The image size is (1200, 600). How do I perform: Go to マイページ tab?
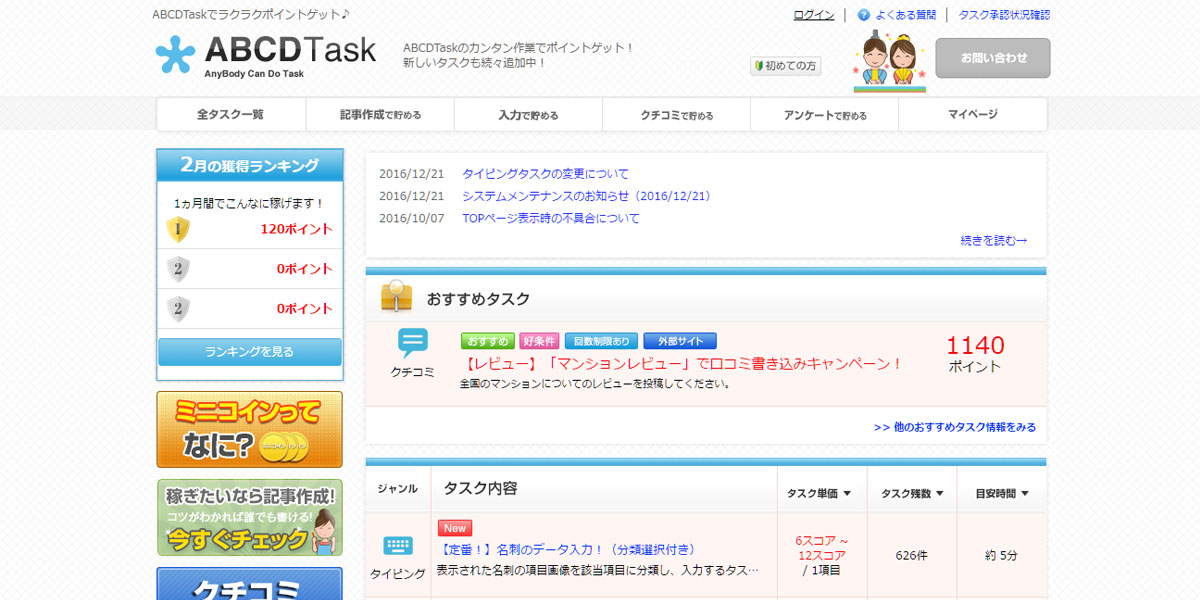[972, 115]
